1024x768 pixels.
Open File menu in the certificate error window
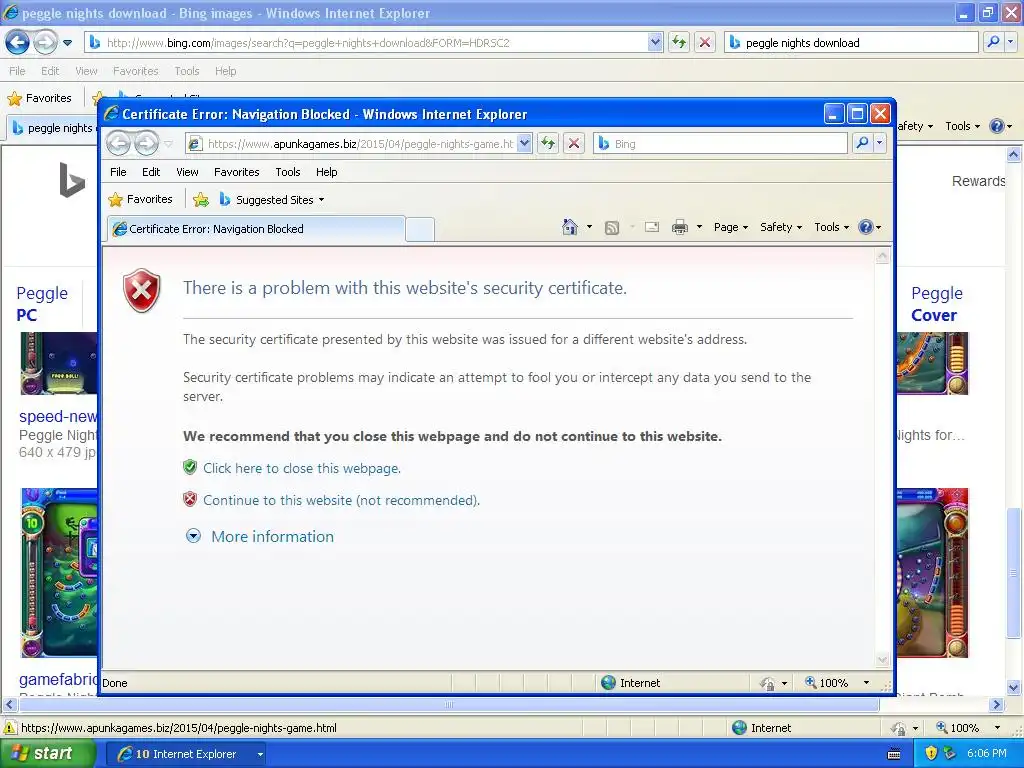click(118, 172)
